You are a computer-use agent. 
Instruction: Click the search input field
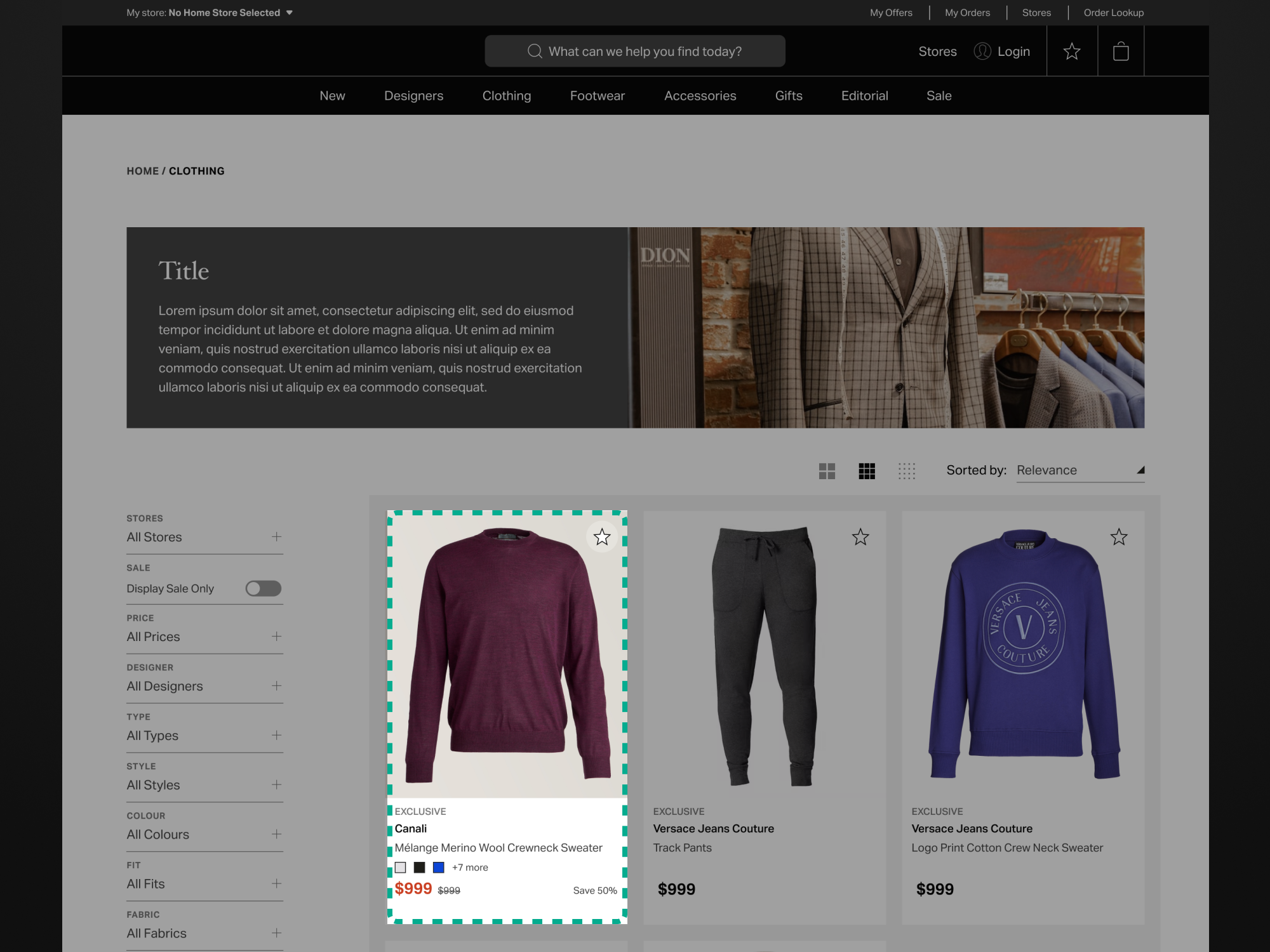coord(645,51)
